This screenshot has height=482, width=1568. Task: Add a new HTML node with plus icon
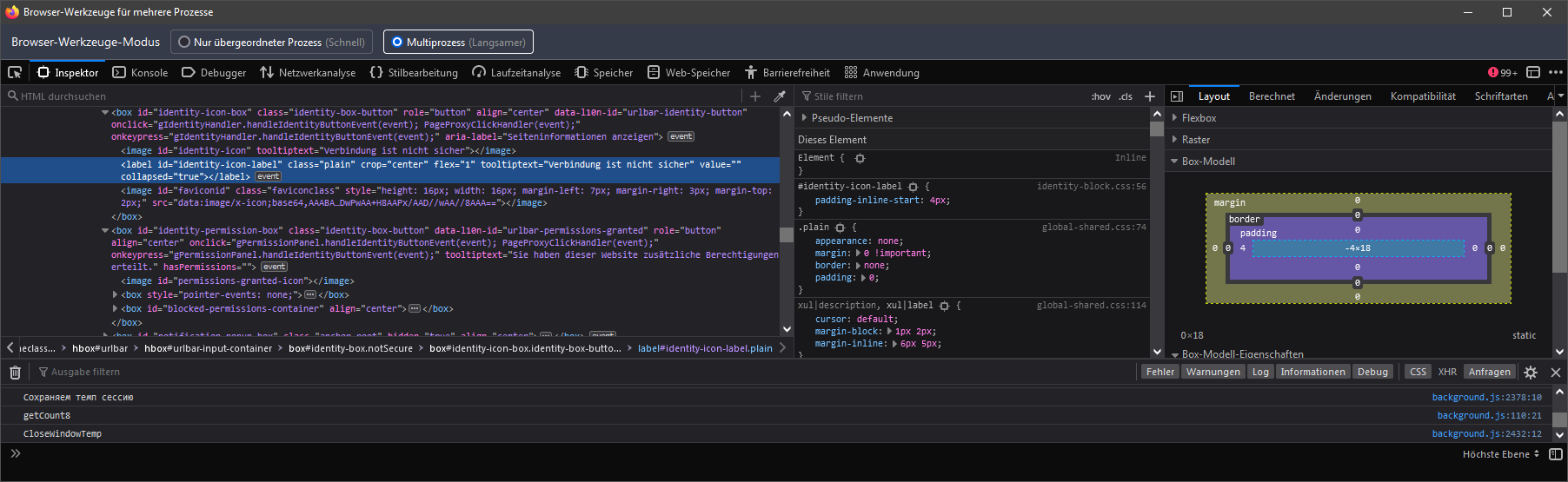(754, 96)
